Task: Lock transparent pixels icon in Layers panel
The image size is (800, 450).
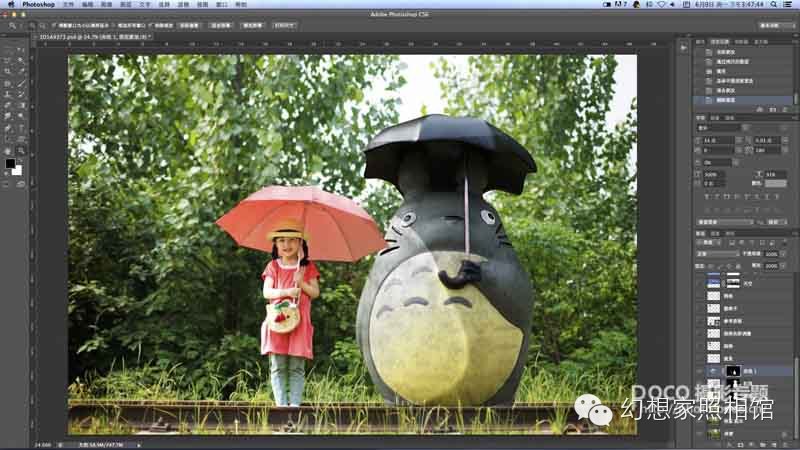Action: (712, 266)
